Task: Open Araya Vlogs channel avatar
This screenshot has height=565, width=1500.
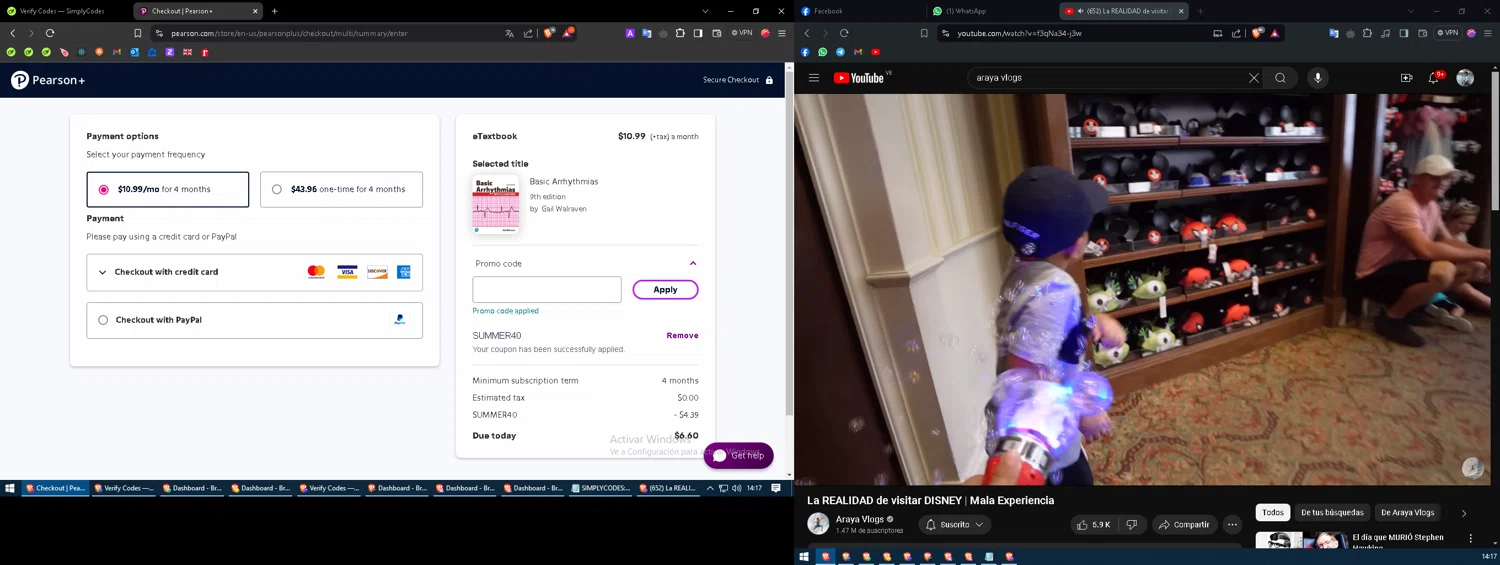Action: pyautogui.click(x=818, y=523)
